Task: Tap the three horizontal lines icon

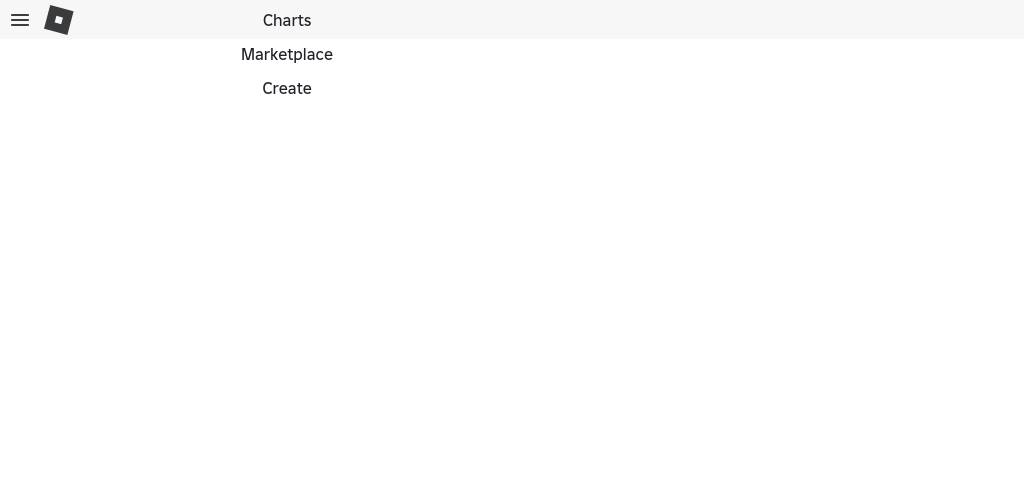Action: pos(20,20)
